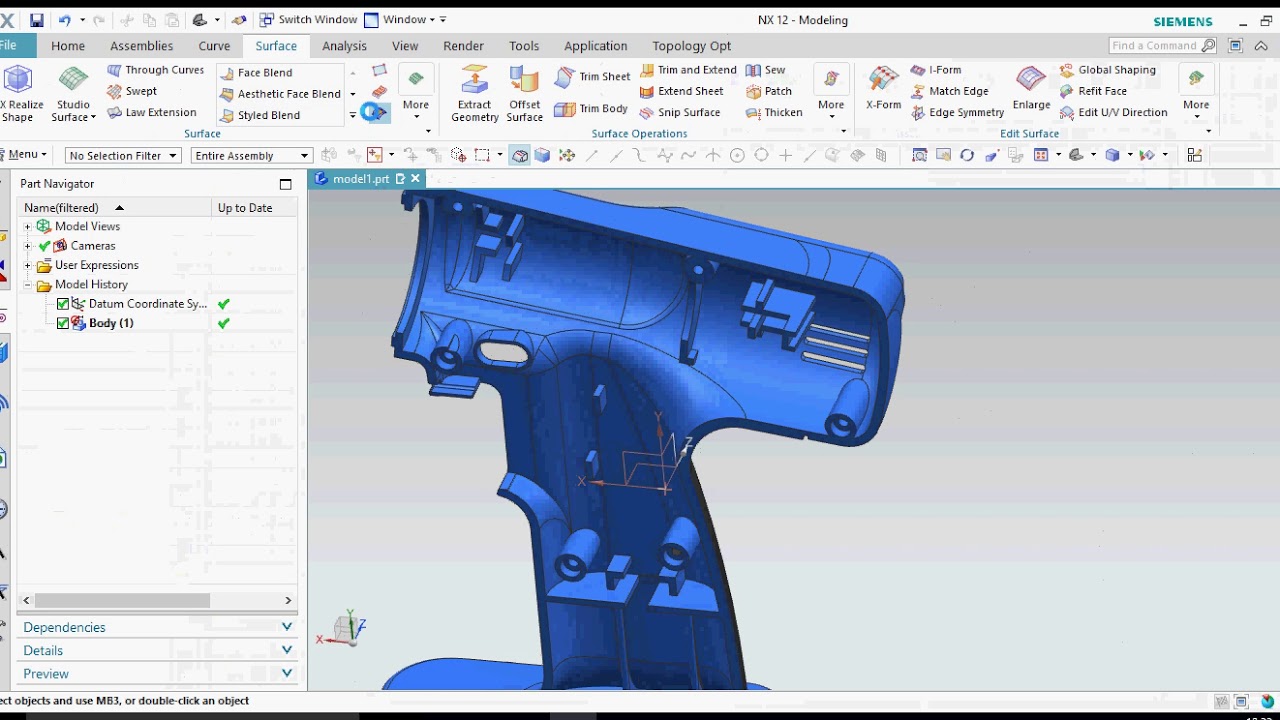The image size is (1280, 720).
Task: Select the Body (1) tree item
Action: click(110, 323)
